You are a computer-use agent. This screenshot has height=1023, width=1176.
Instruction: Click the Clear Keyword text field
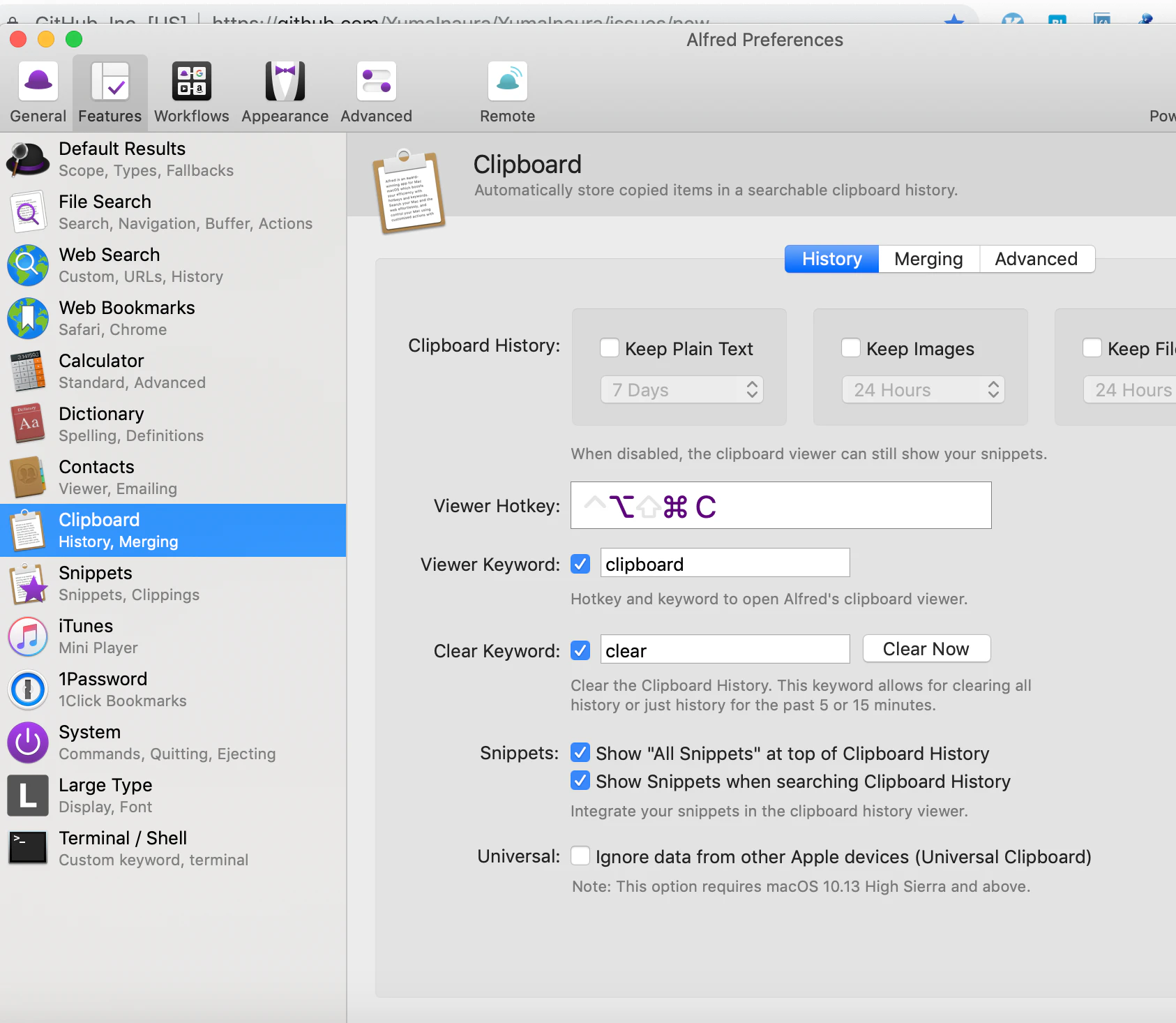(x=725, y=650)
